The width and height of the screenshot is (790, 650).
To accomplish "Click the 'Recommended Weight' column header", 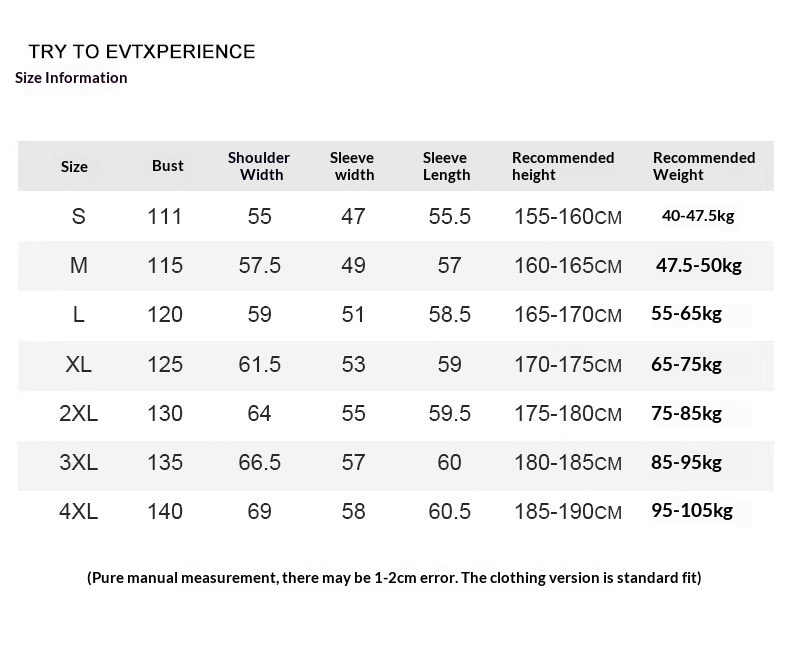I will (x=704, y=166).
